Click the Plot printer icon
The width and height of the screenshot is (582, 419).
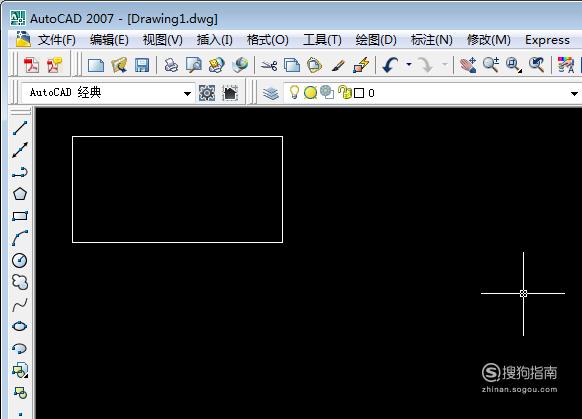(171, 65)
